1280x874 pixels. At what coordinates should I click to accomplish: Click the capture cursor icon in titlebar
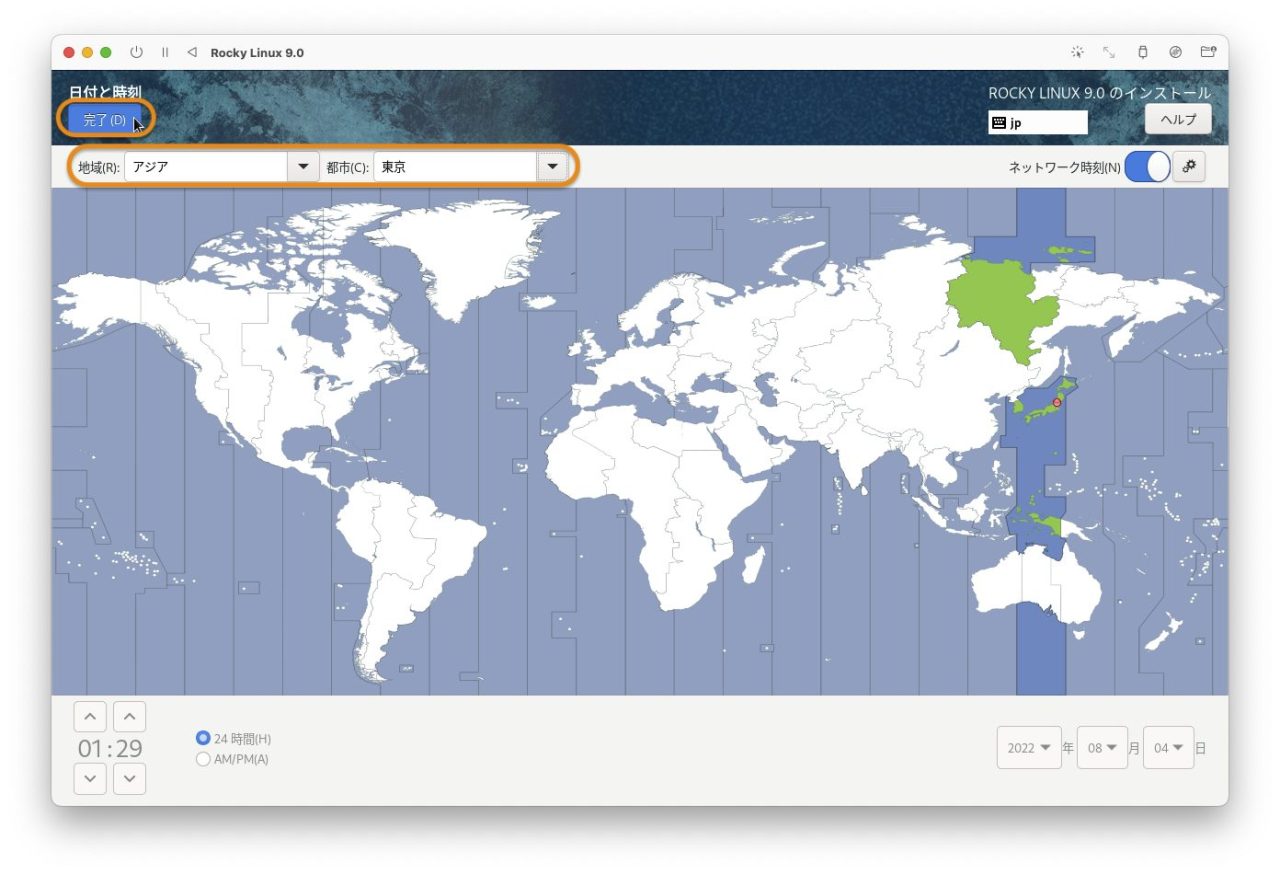[1078, 51]
